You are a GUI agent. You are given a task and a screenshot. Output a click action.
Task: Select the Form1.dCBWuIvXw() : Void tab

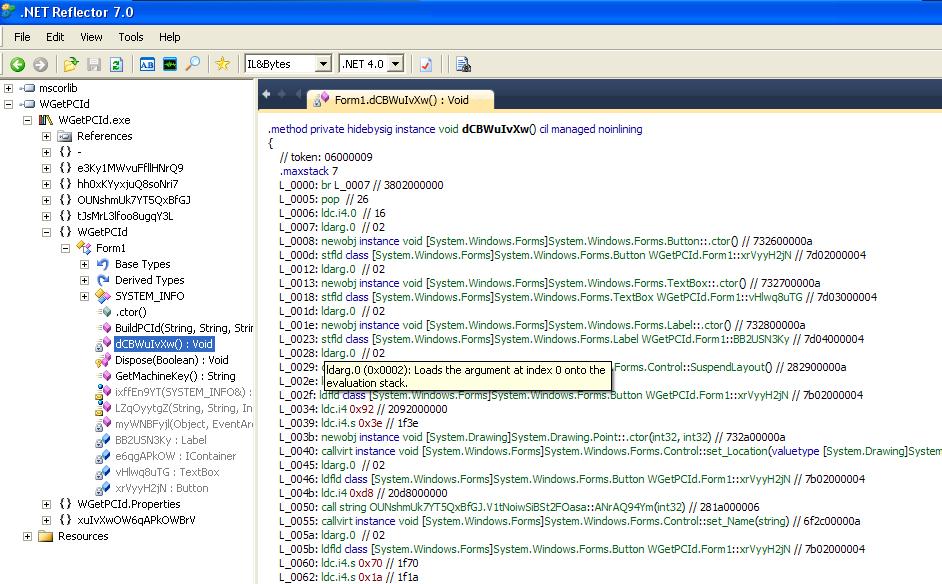tap(401, 100)
